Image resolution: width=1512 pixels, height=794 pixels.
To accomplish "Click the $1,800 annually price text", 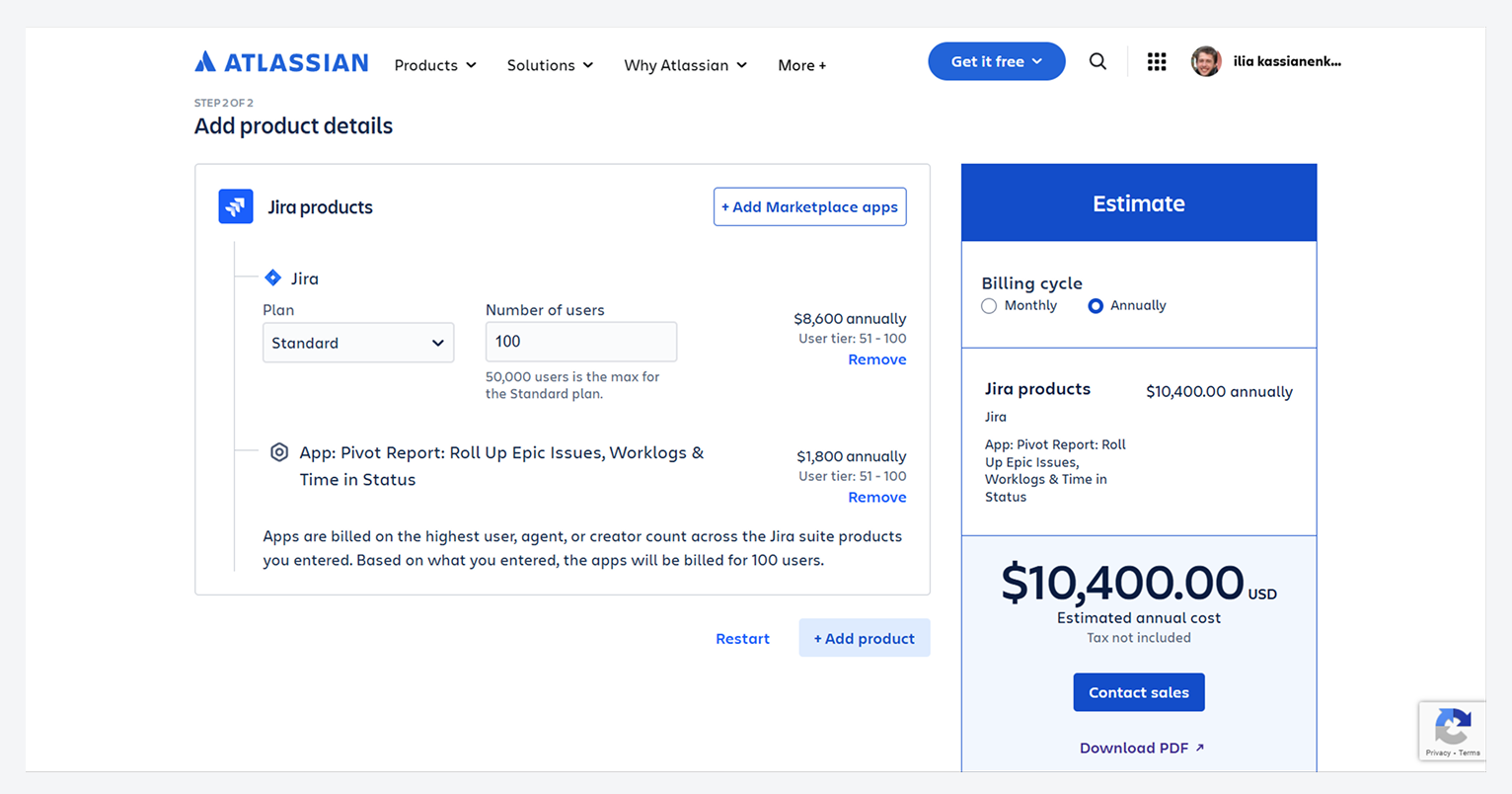I will [x=852, y=456].
